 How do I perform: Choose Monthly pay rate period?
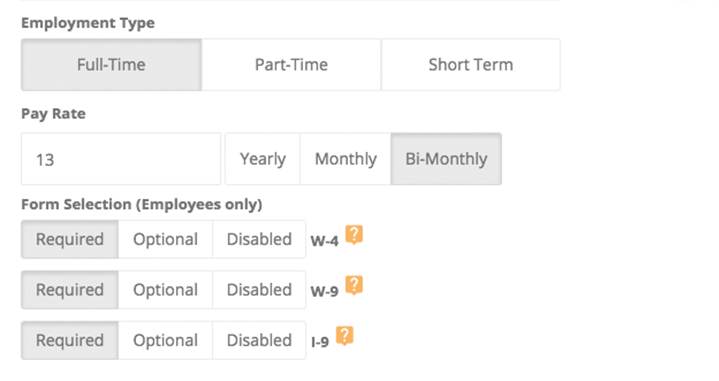click(346, 159)
